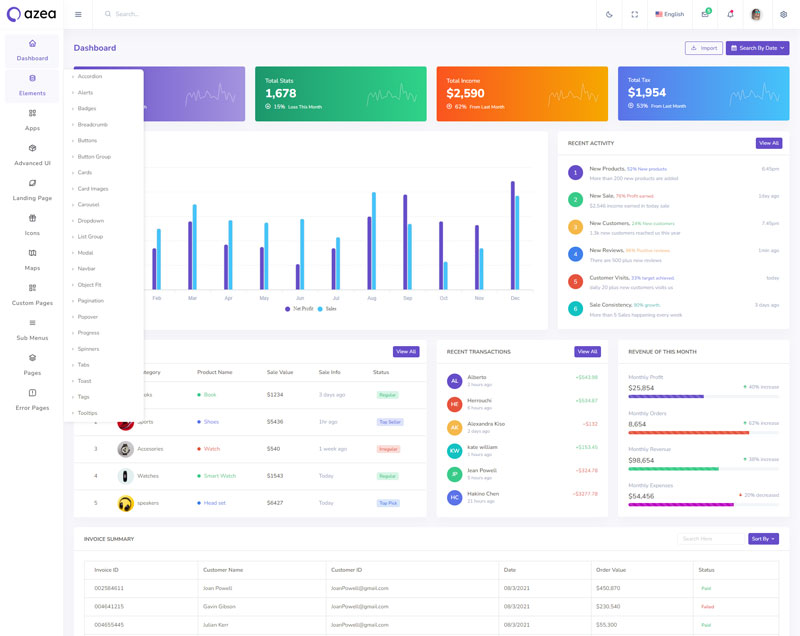Open messages icon in header
This screenshot has width=800, height=636.
point(705,15)
